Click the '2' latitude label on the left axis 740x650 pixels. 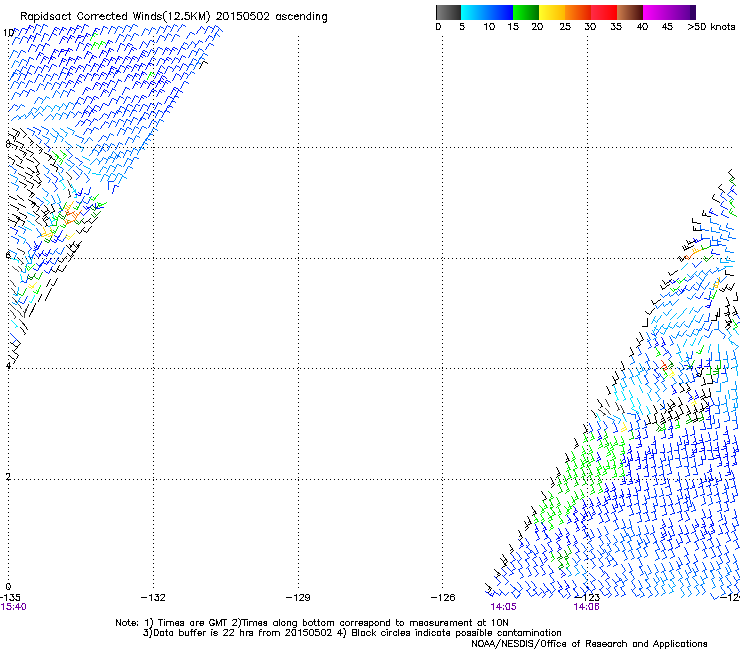point(8,477)
